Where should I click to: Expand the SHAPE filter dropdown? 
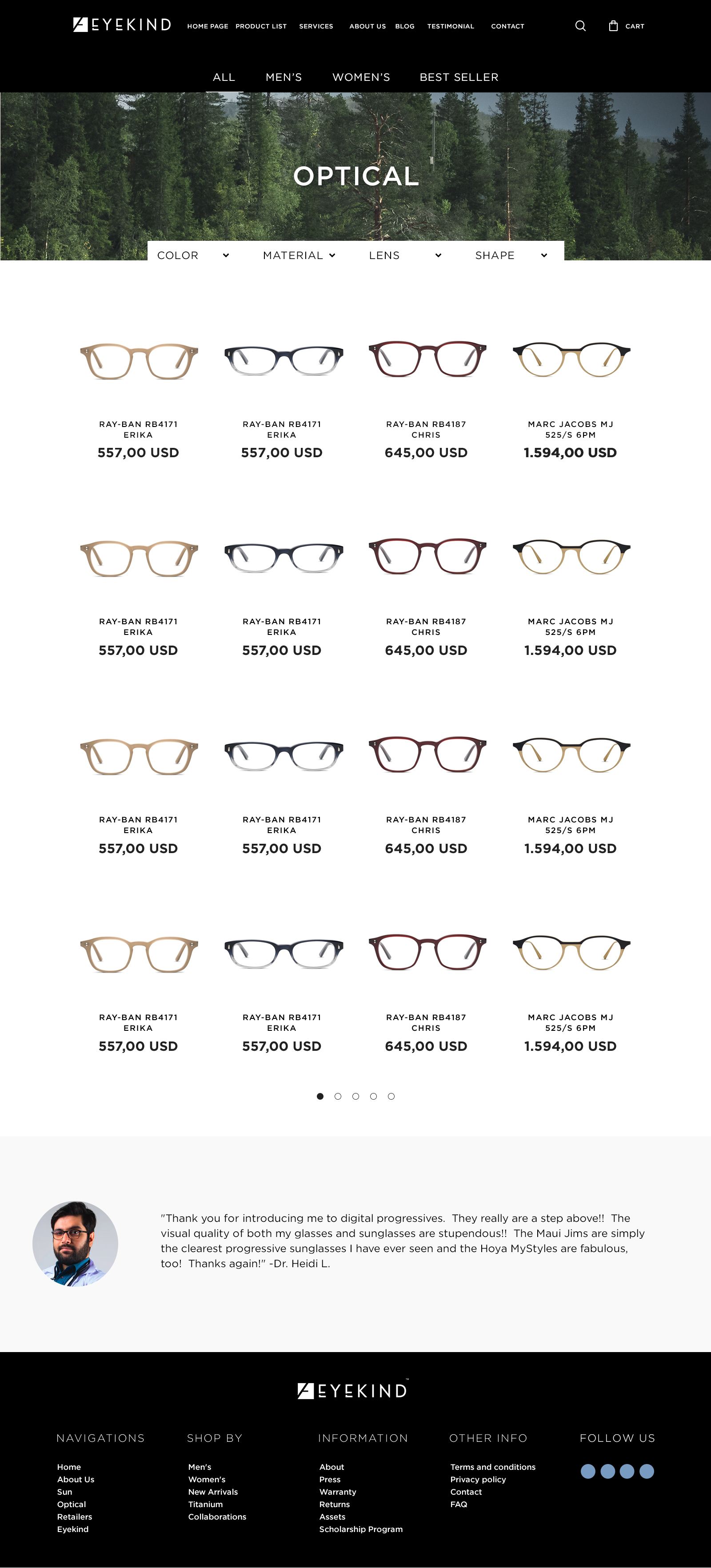coord(511,255)
